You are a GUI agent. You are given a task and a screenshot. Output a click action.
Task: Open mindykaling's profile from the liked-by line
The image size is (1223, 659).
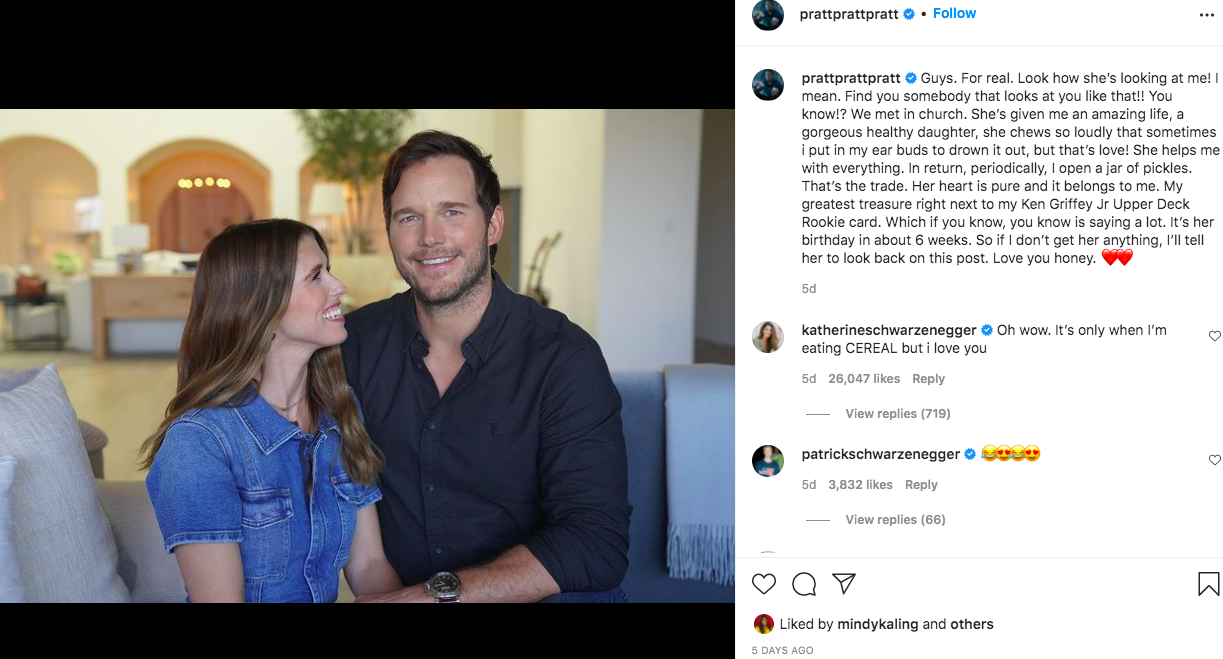pyautogui.click(x=878, y=624)
